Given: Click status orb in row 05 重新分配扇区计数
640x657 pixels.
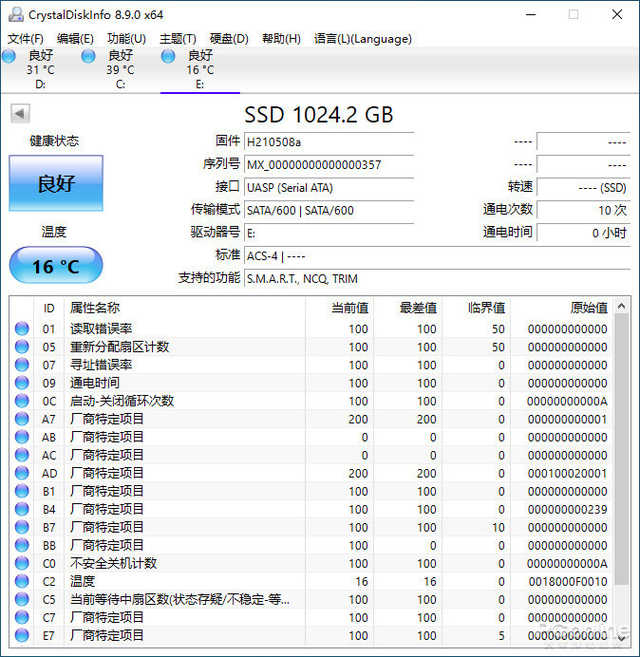Looking at the screenshot, I should [22, 347].
